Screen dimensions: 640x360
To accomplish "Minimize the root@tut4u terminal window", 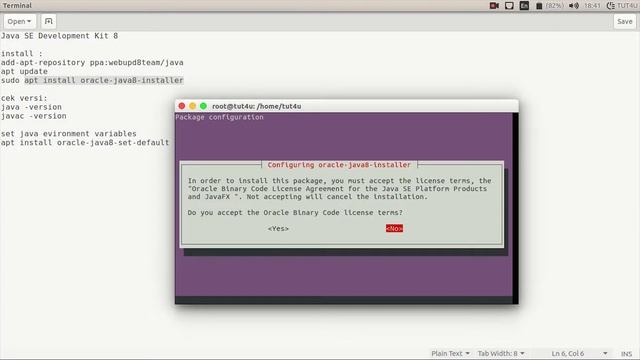I will pos(193,106).
